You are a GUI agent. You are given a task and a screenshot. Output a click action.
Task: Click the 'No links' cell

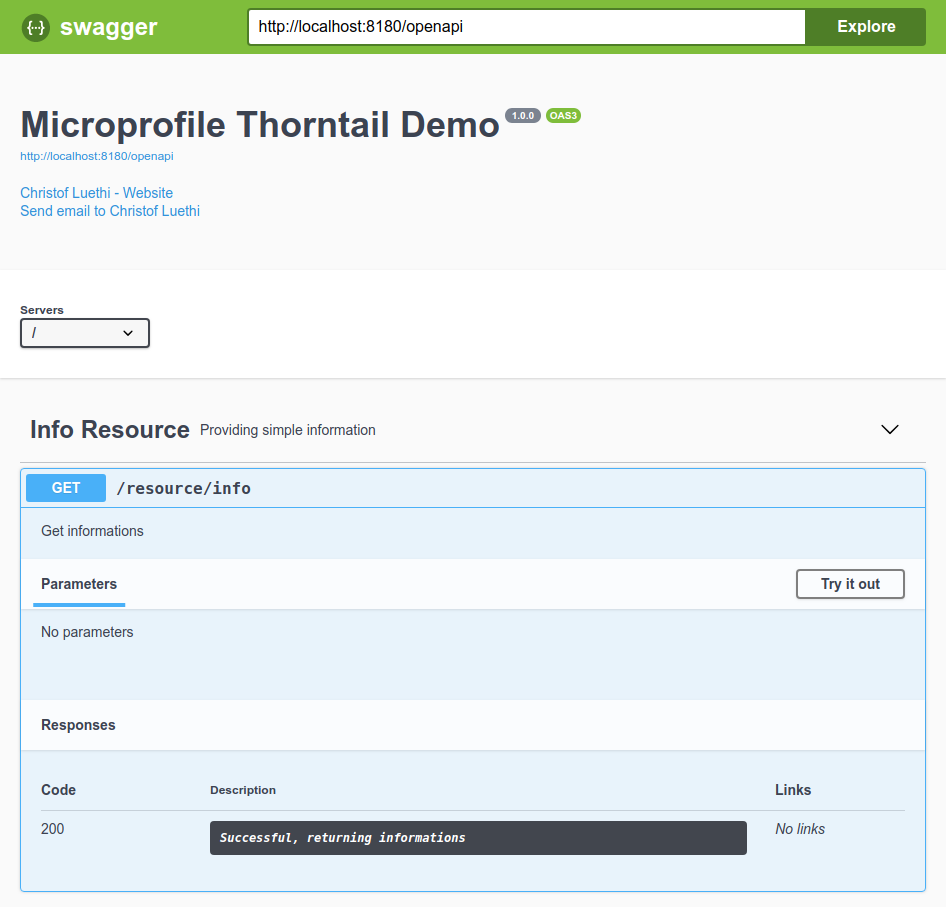(x=799, y=829)
